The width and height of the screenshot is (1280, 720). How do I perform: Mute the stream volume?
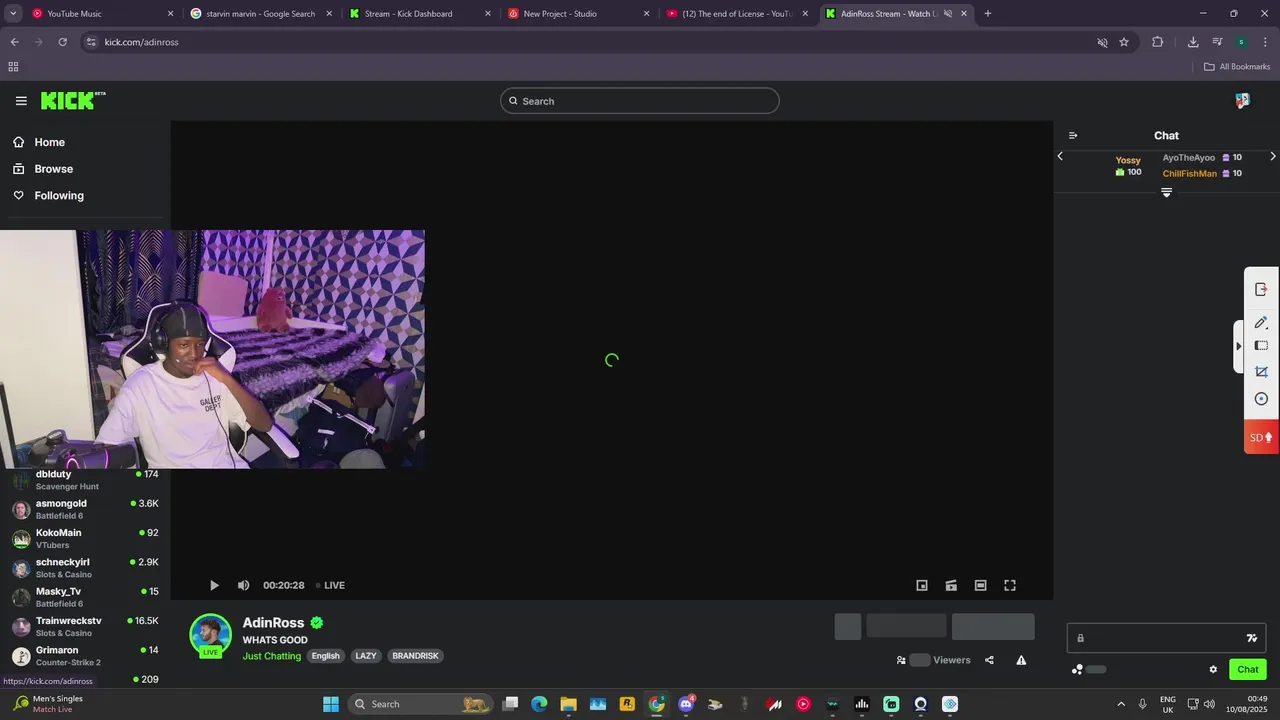tap(243, 585)
